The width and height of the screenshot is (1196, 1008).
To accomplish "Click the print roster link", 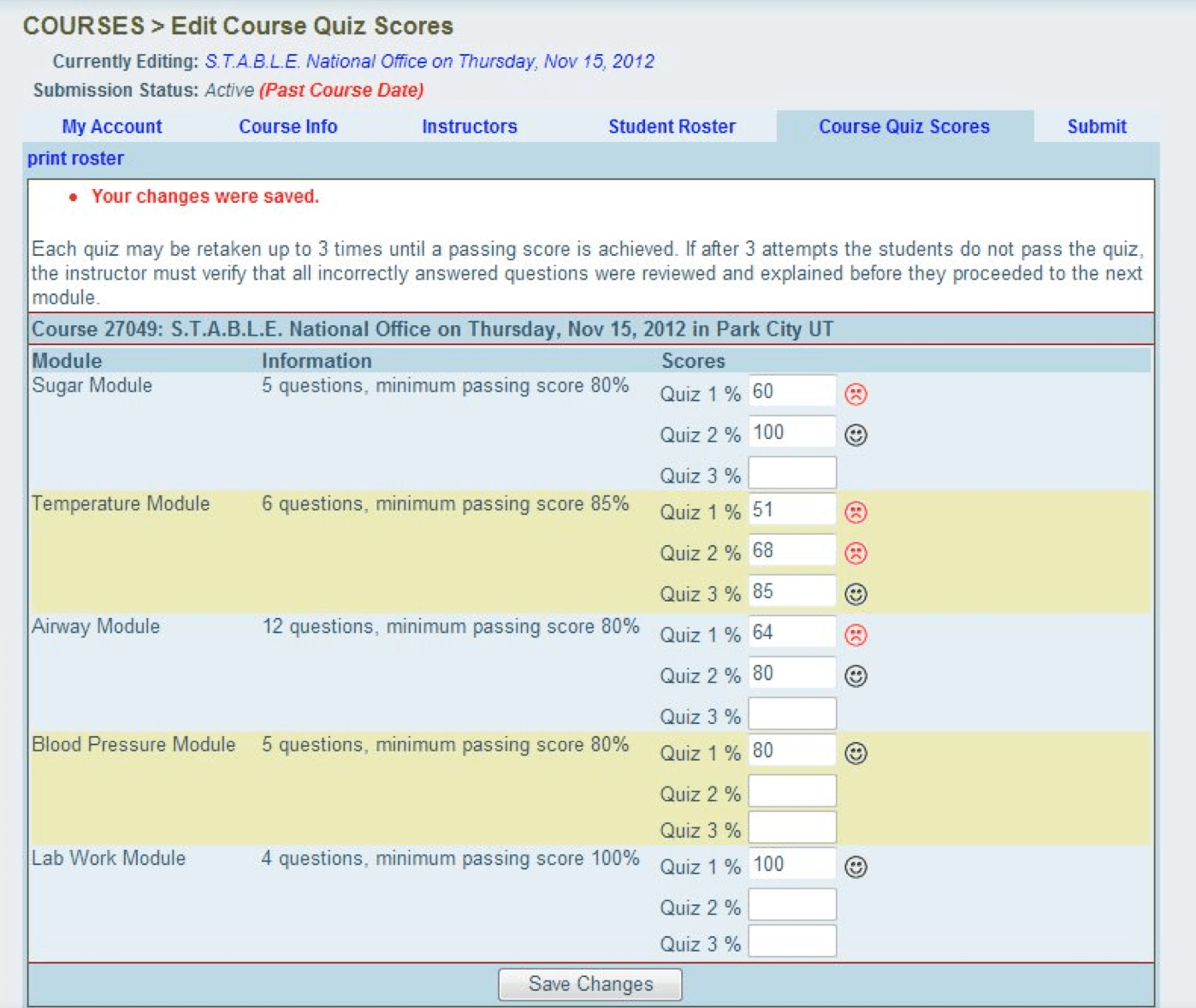I will (75, 158).
